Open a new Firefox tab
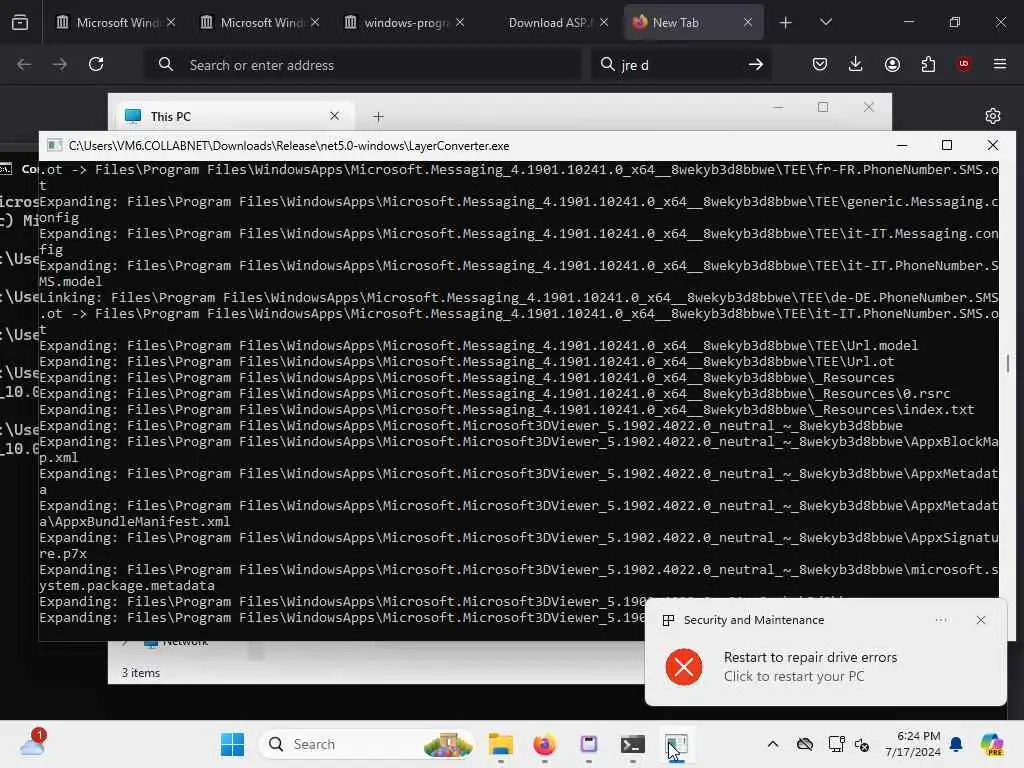1024x768 pixels. tap(786, 23)
